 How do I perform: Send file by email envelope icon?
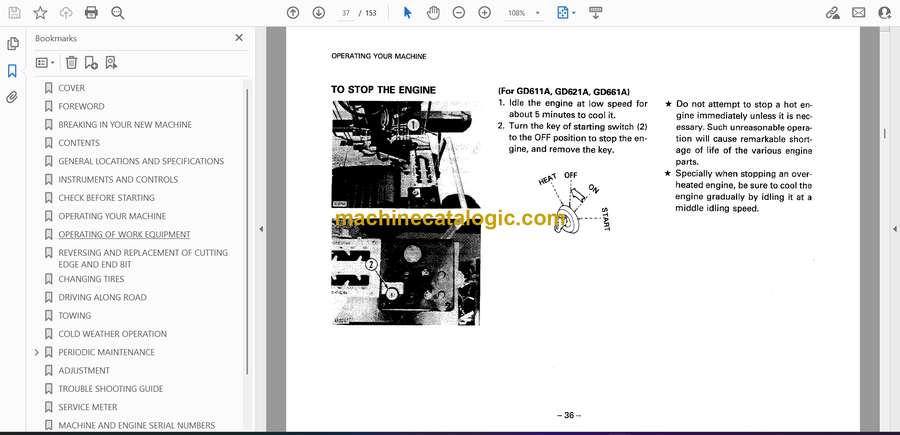(859, 13)
